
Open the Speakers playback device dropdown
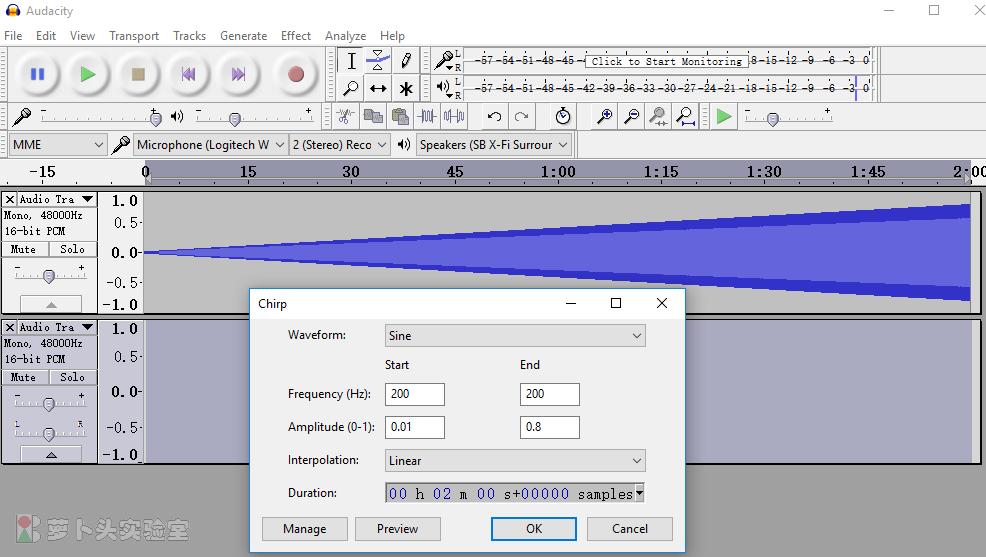(x=494, y=145)
